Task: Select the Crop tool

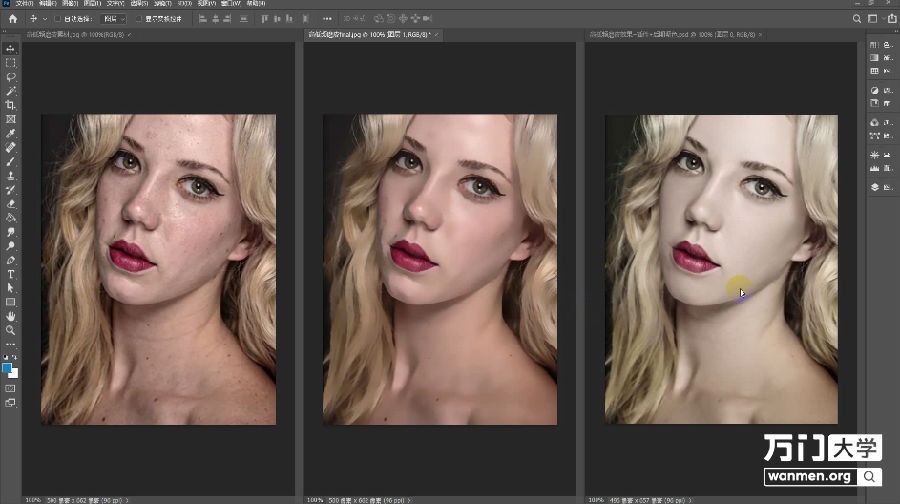Action: [10, 105]
